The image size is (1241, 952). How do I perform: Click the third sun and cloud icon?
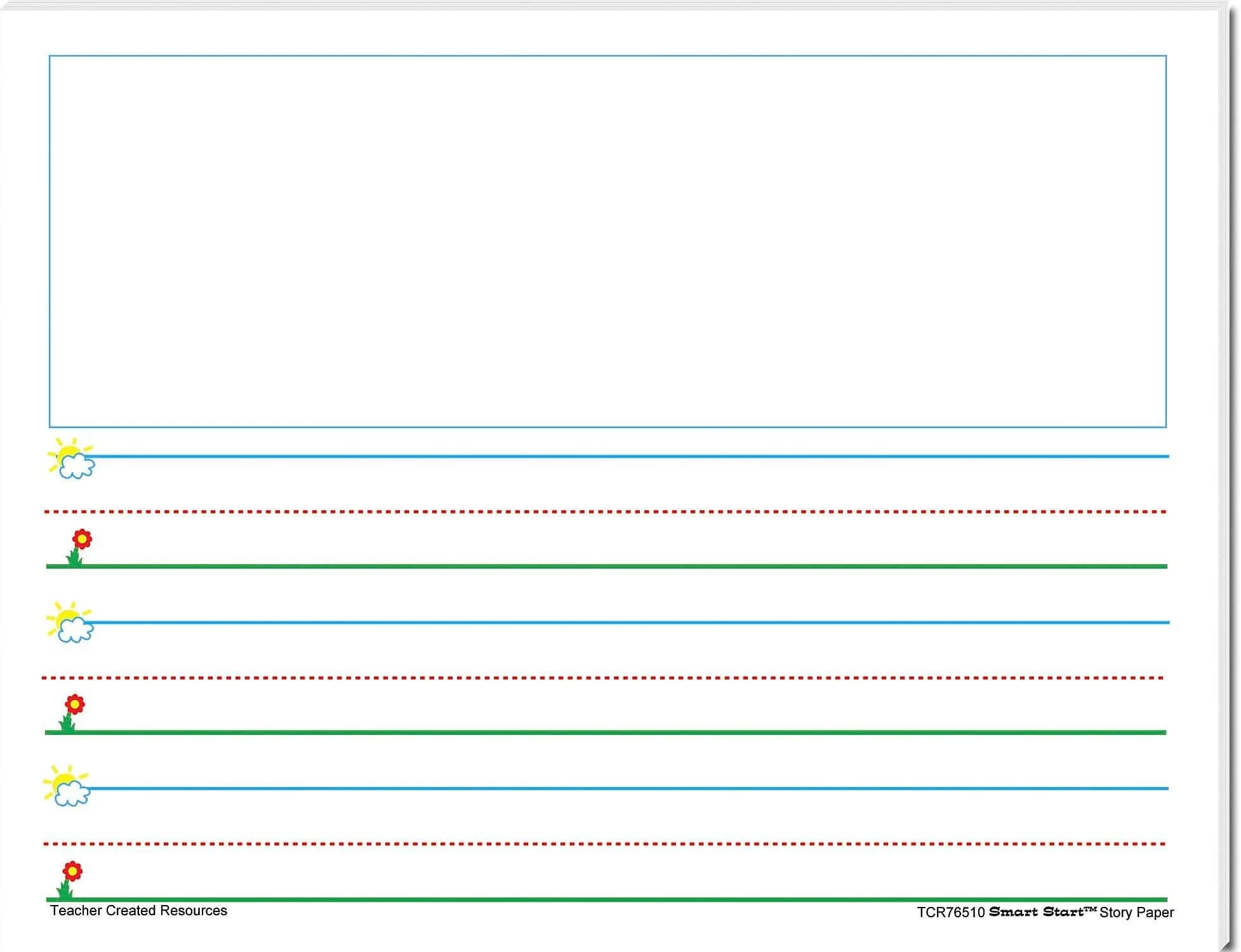click(x=67, y=786)
